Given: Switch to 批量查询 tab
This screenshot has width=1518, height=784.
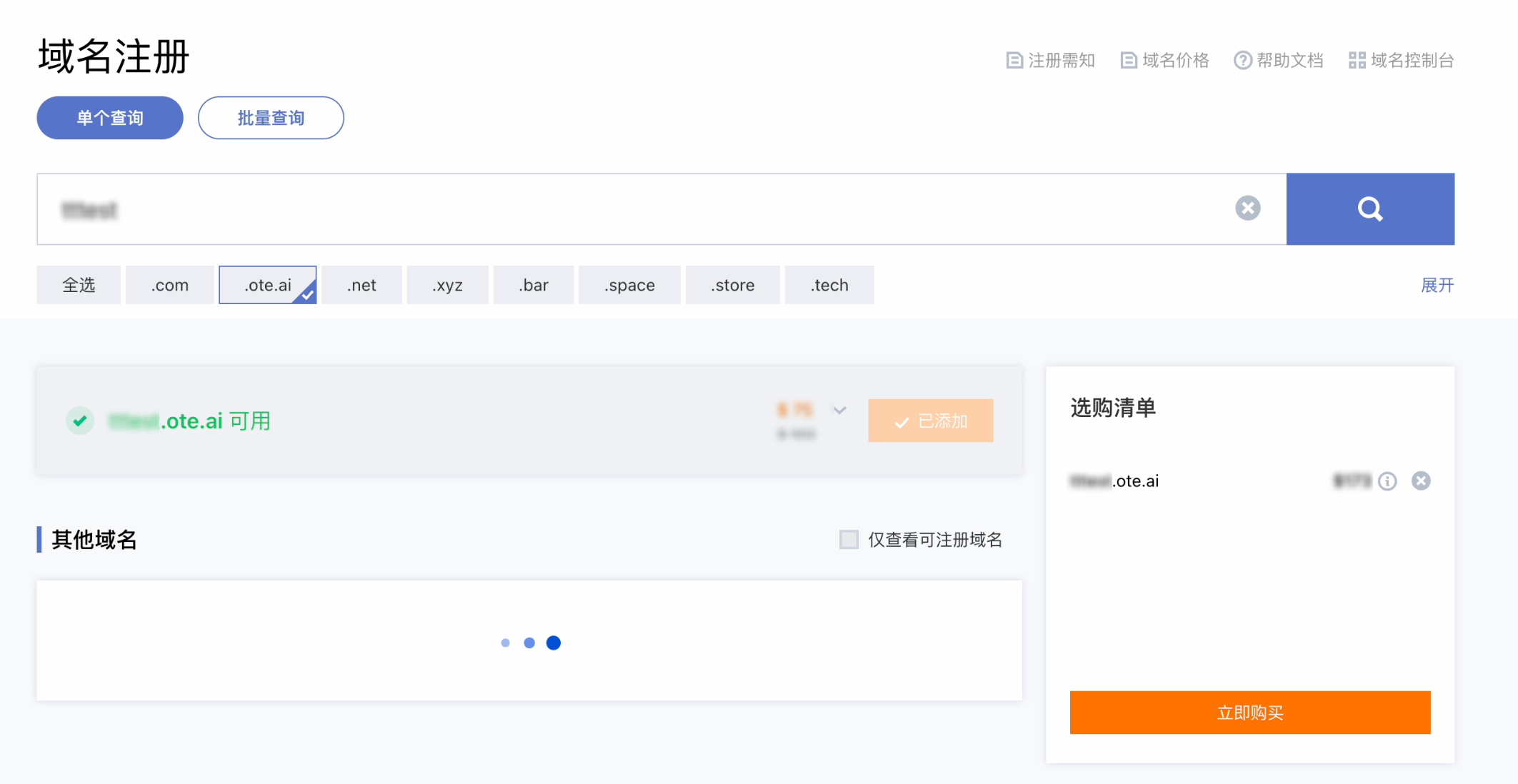Looking at the screenshot, I should [x=271, y=118].
